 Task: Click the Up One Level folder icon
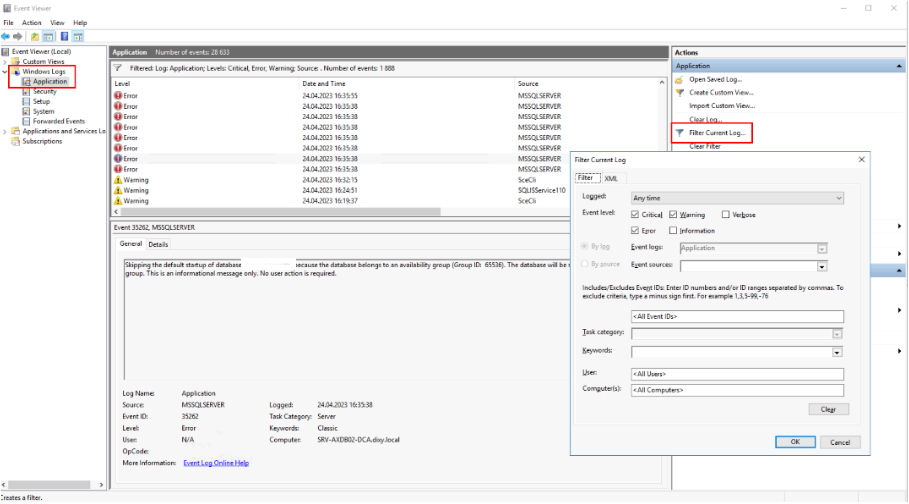(x=36, y=37)
